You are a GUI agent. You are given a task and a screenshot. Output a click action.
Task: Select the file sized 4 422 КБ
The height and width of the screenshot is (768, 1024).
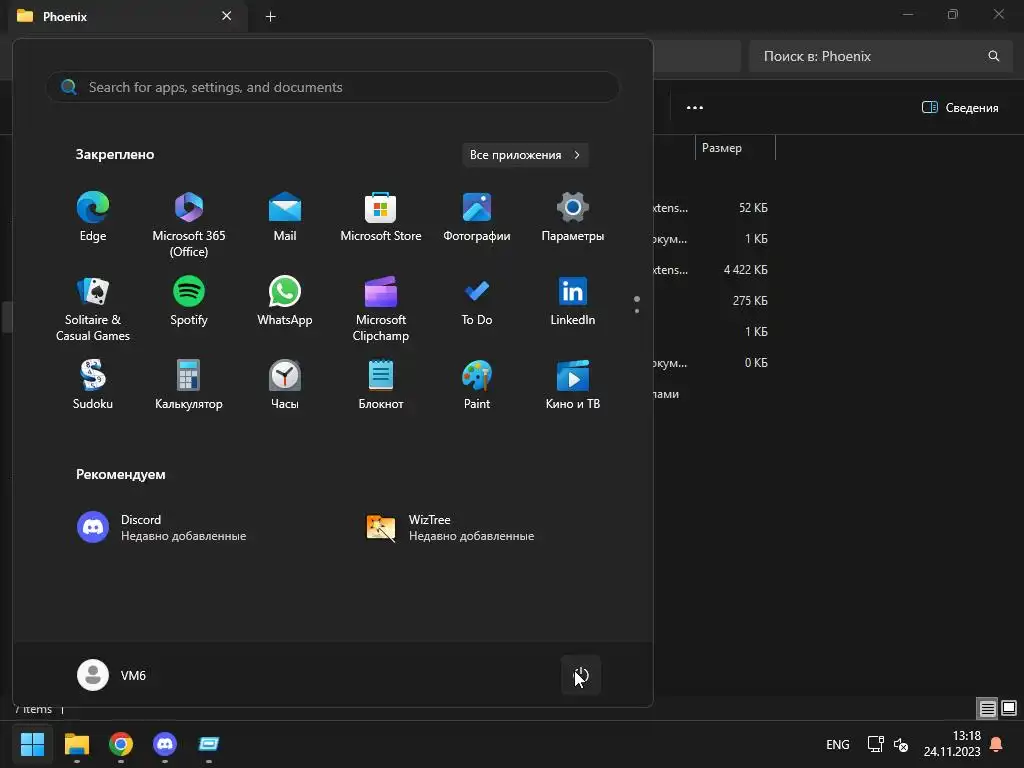(x=746, y=270)
